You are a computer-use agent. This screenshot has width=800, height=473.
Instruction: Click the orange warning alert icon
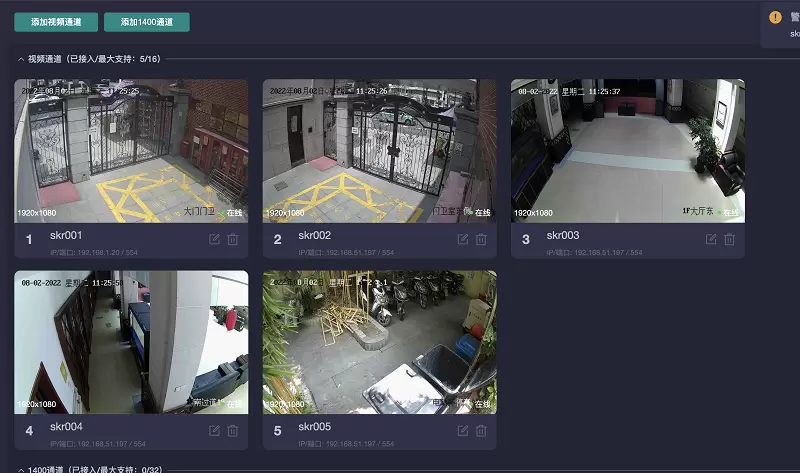[x=775, y=17]
